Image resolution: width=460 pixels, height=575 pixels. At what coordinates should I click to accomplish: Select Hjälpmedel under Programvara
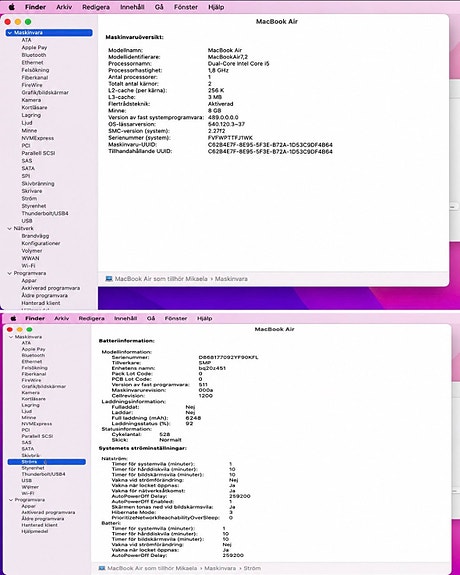pos(34,531)
